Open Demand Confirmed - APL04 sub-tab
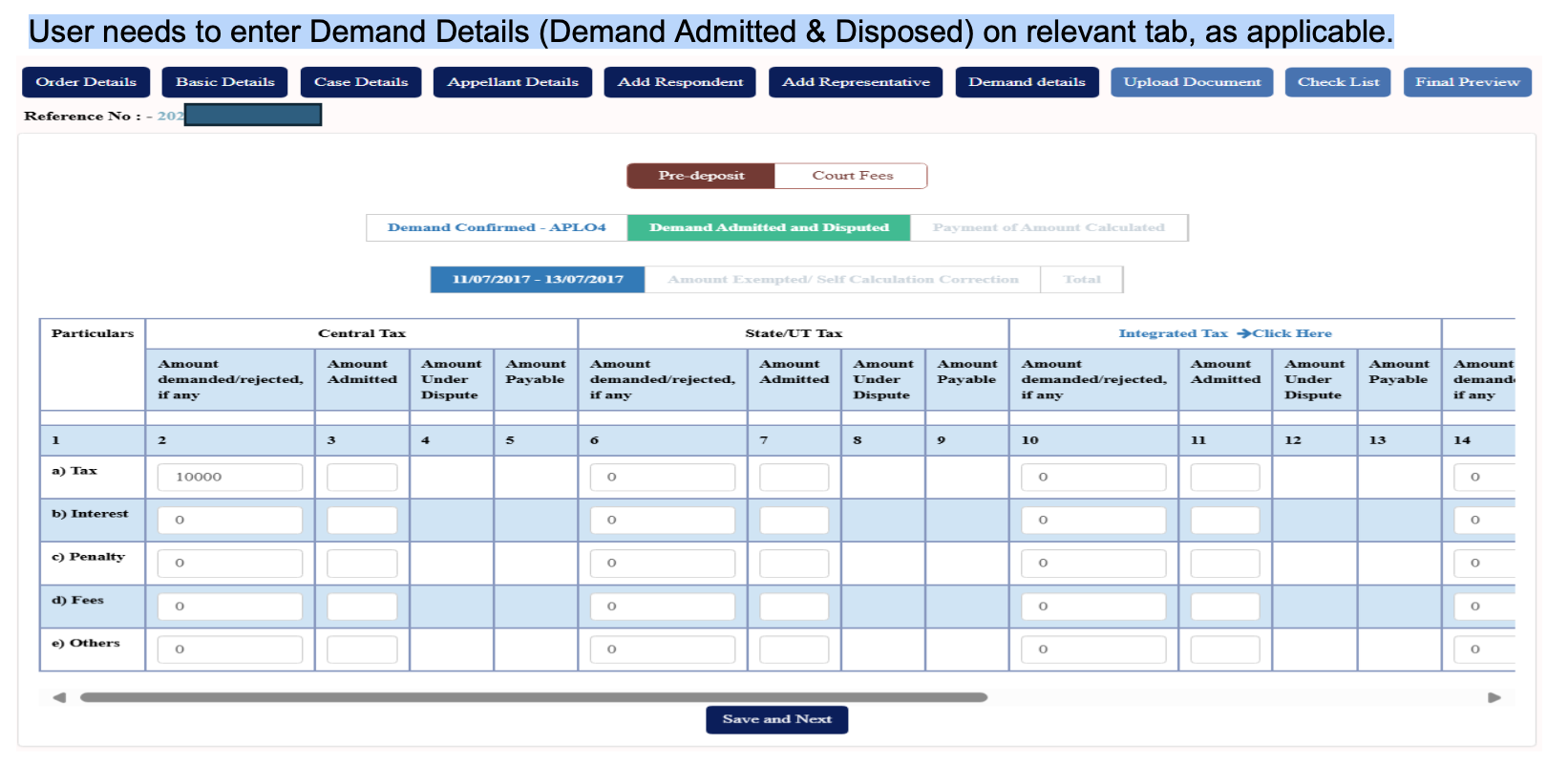 click(497, 227)
